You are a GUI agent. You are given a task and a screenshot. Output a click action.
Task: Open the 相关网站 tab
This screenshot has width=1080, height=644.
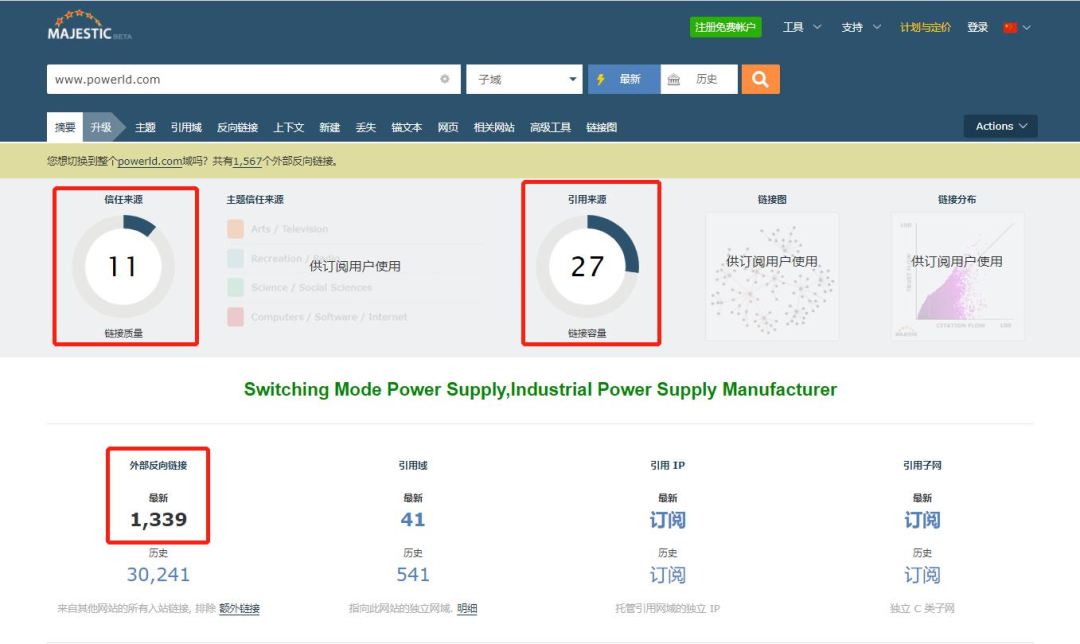click(494, 127)
